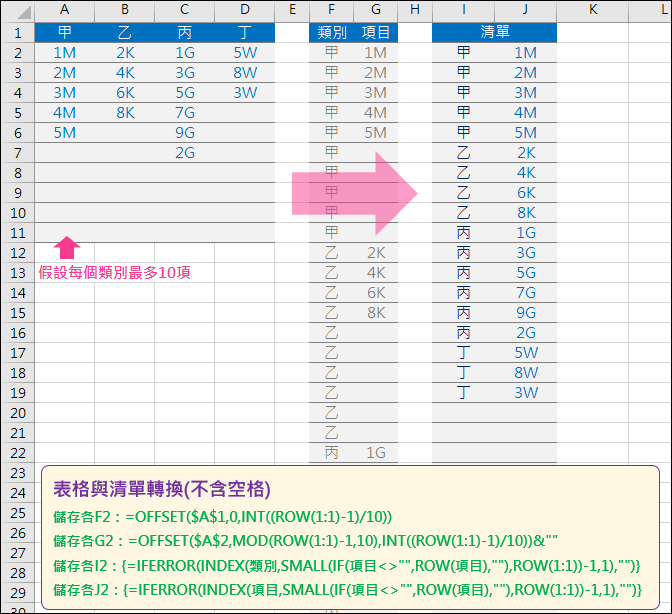Select cell G12 containing 2K
Viewport: 672px width, 614px height.
pyautogui.click(x=376, y=253)
